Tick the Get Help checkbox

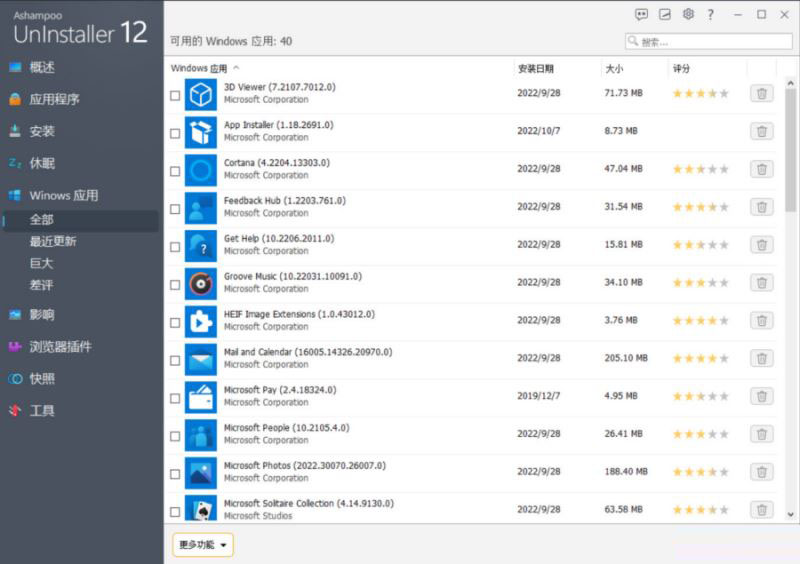coord(175,247)
